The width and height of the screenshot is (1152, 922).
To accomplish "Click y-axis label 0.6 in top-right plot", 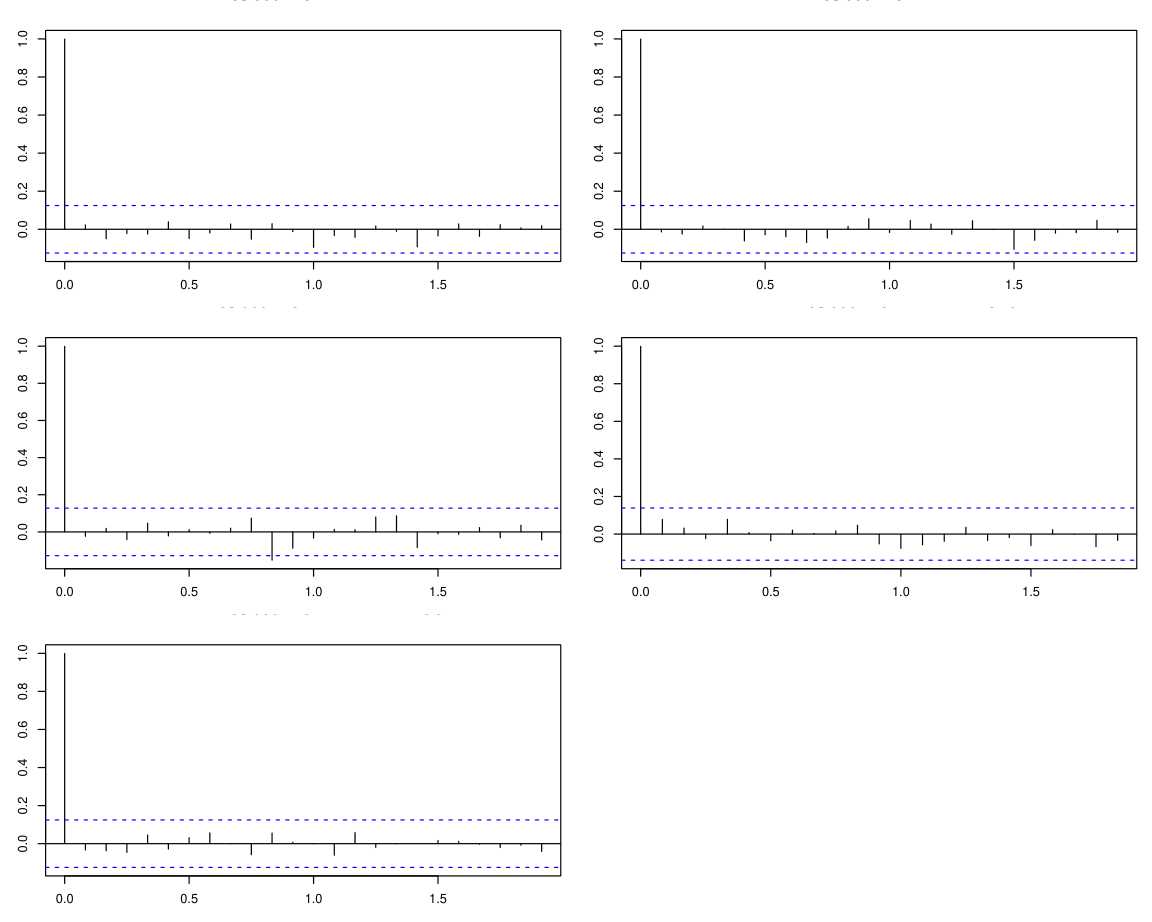I will tap(599, 115).
